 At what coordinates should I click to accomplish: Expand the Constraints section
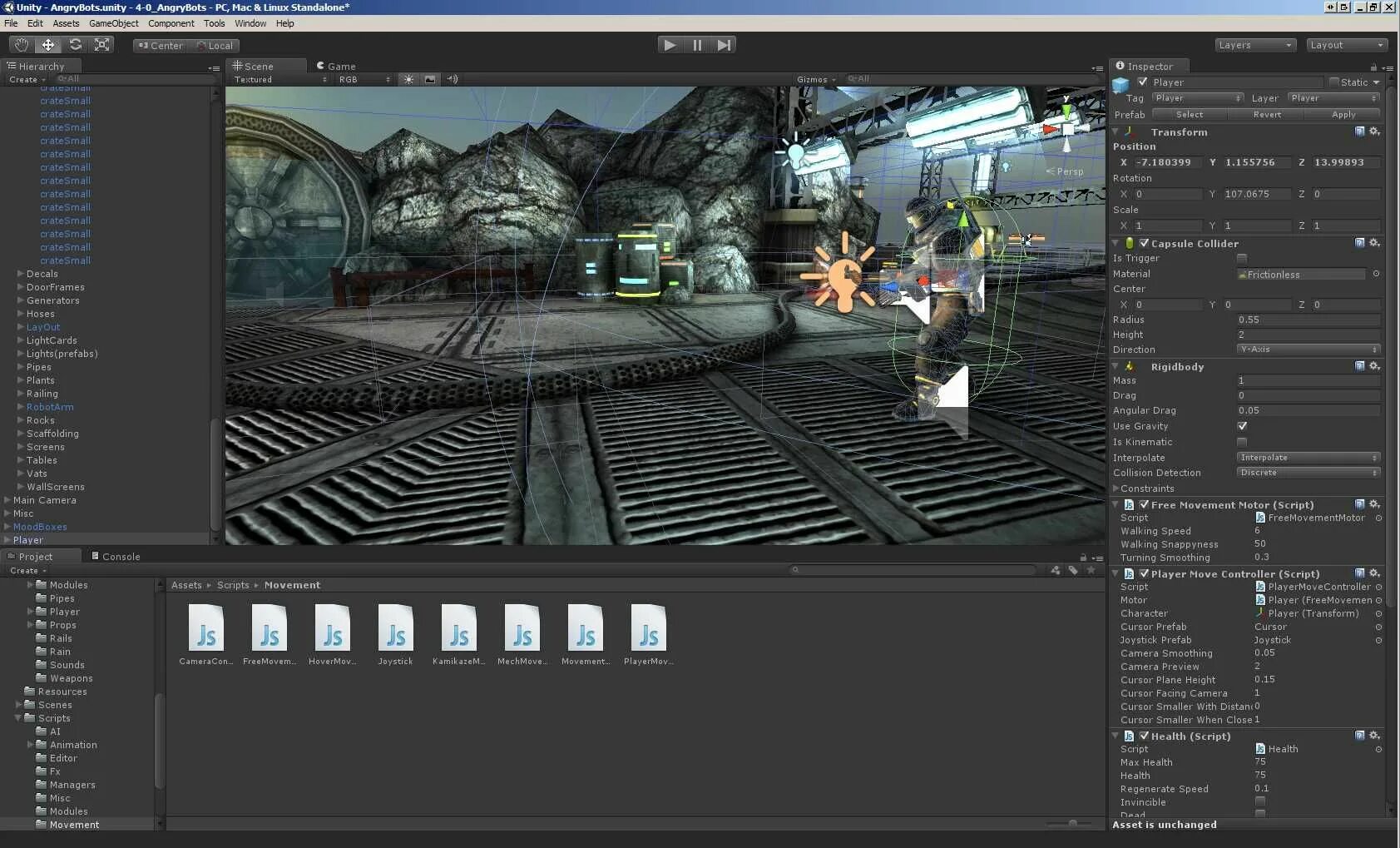(1116, 488)
